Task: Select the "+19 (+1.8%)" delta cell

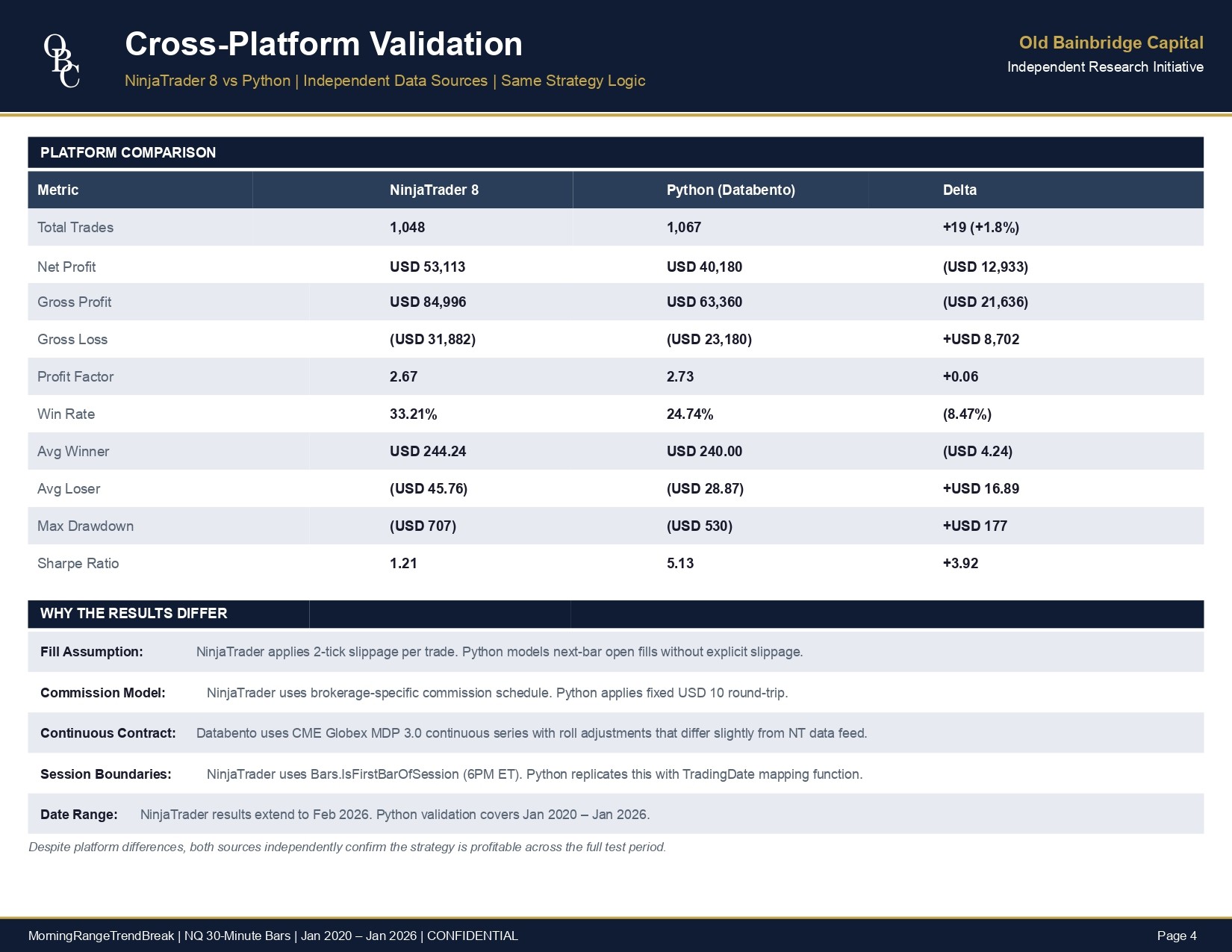Action: (981, 227)
